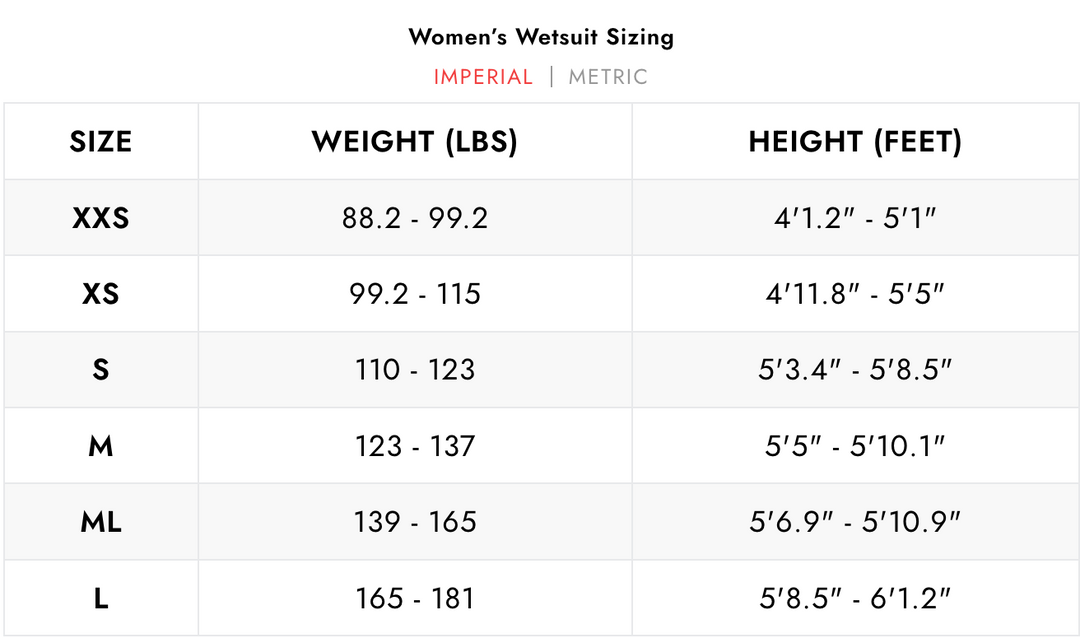Select the L size label
Image resolution: width=1080 pixels, height=638 pixels.
tap(100, 597)
